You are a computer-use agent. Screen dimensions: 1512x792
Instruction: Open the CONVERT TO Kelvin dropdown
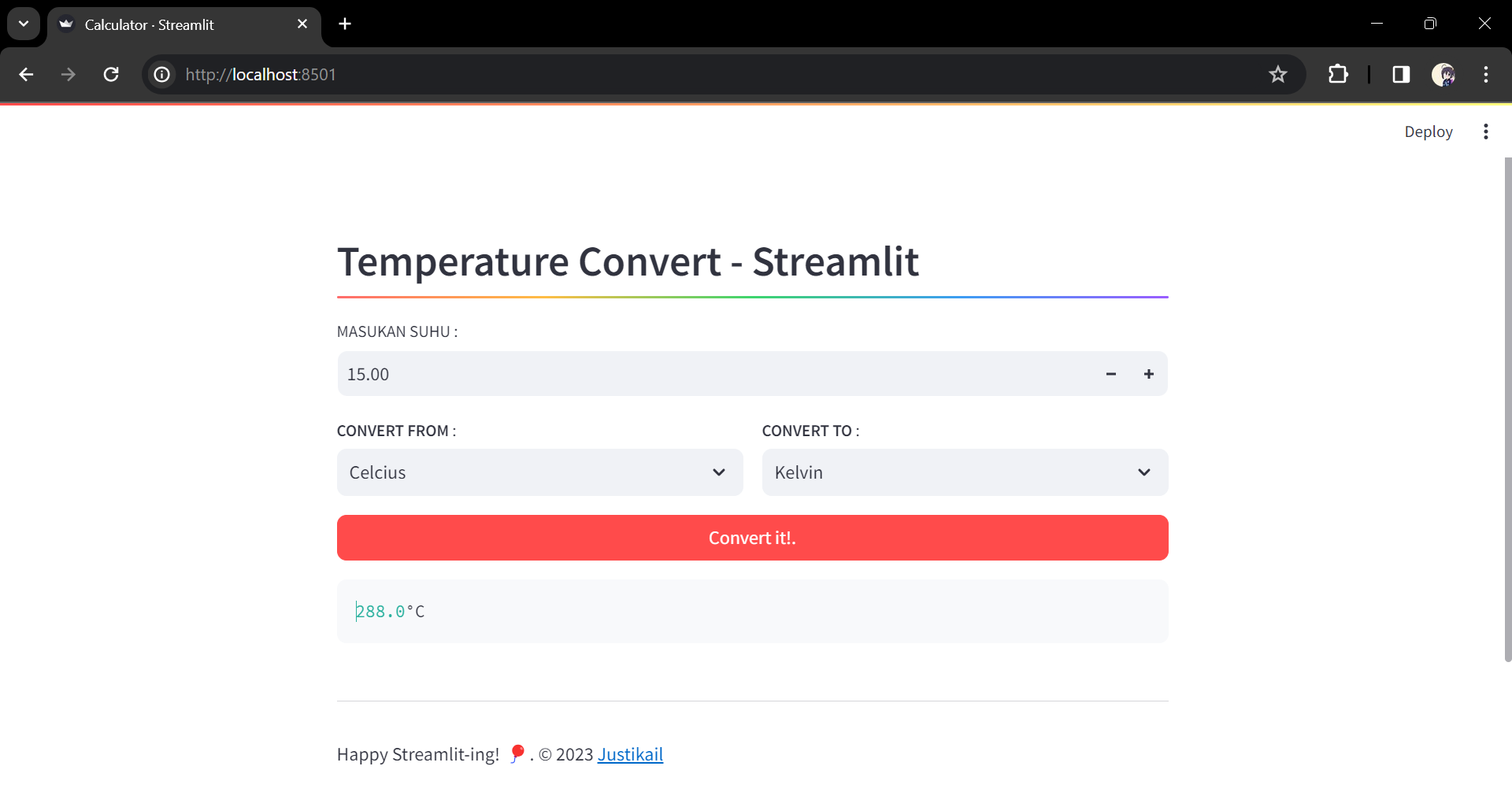coord(965,472)
